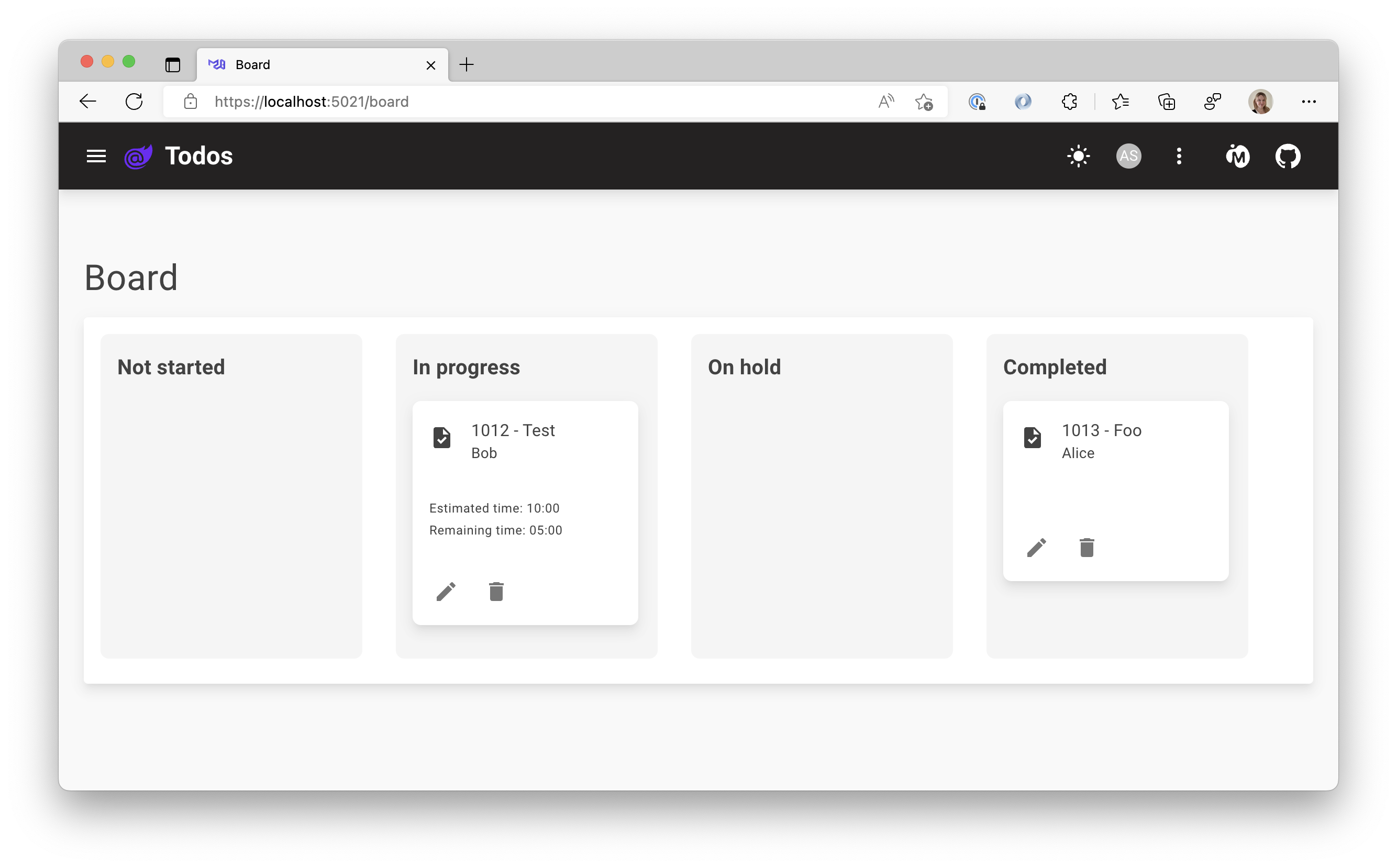Screen dimensions: 1397x868
Task: Edit the 1013 - Foo task
Action: [1036, 548]
